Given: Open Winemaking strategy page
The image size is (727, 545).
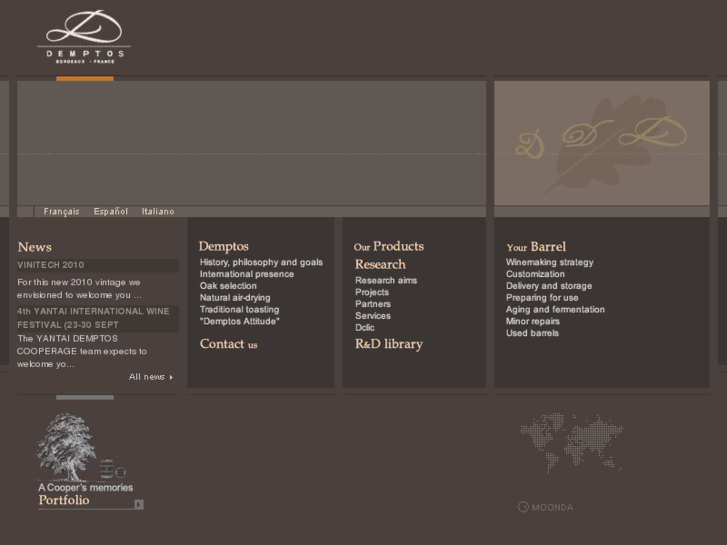Looking at the screenshot, I should [x=549, y=263].
